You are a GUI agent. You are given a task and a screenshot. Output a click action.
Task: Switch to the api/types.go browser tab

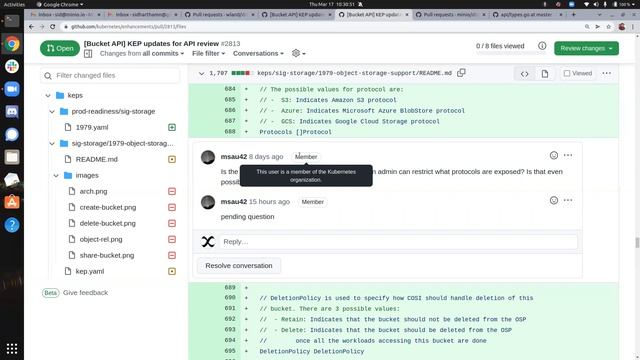tap(527, 15)
